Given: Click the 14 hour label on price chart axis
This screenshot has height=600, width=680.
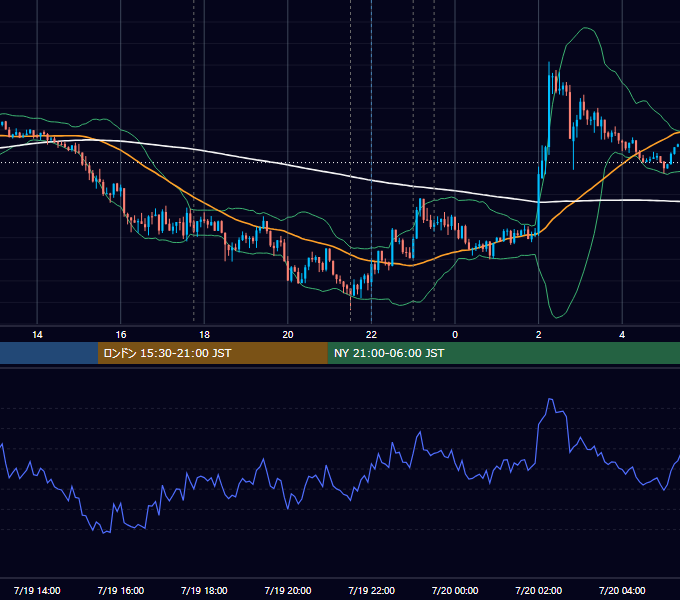Looking at the screenshot, I should [37, 335].
